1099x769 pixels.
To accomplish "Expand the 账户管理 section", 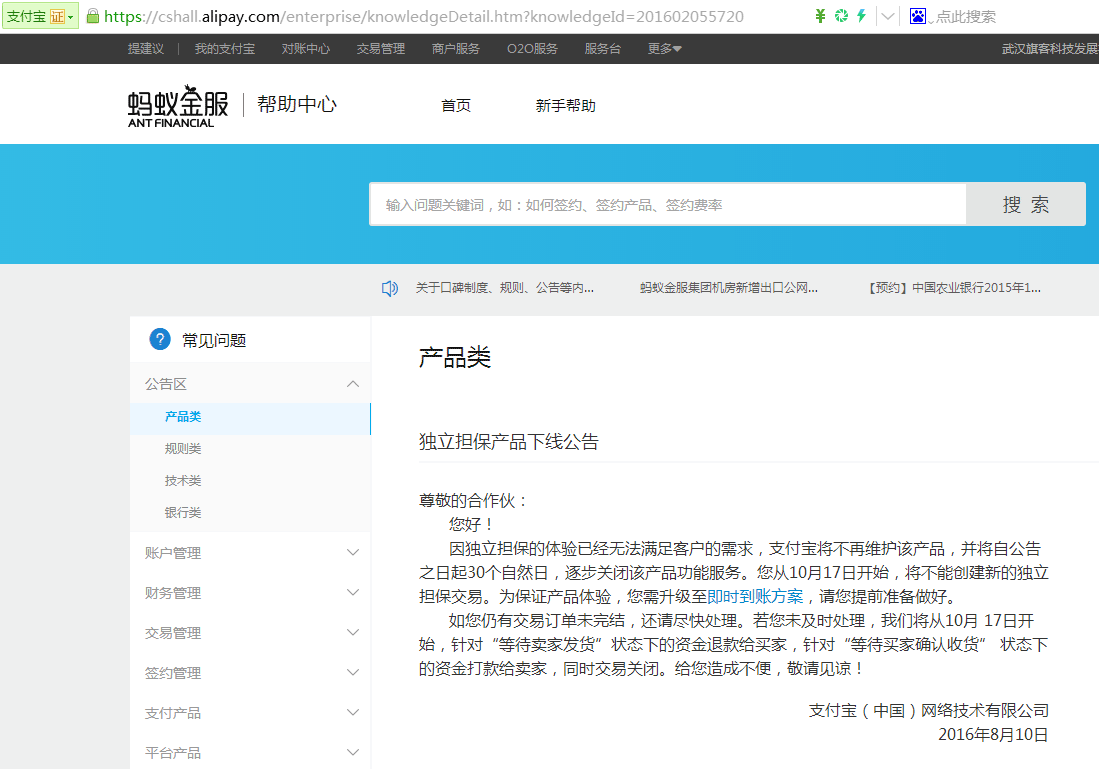I will [352, 553].
